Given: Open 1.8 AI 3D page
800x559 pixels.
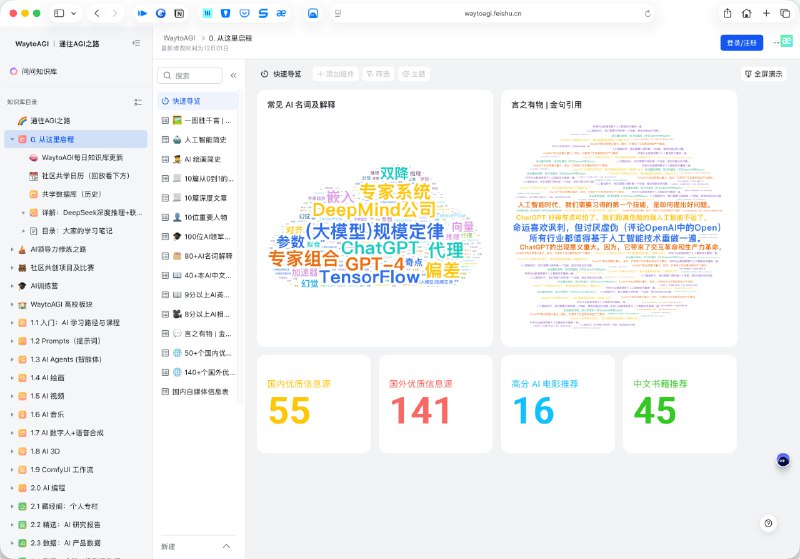Looking at the screenshot, I should (x=45, y=451).
